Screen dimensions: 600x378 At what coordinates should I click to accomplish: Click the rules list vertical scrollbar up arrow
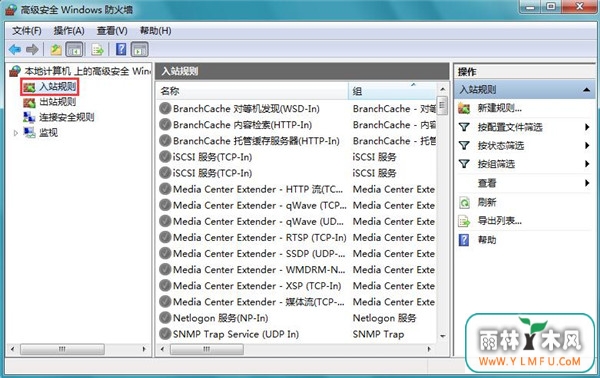tap(442, 89)
